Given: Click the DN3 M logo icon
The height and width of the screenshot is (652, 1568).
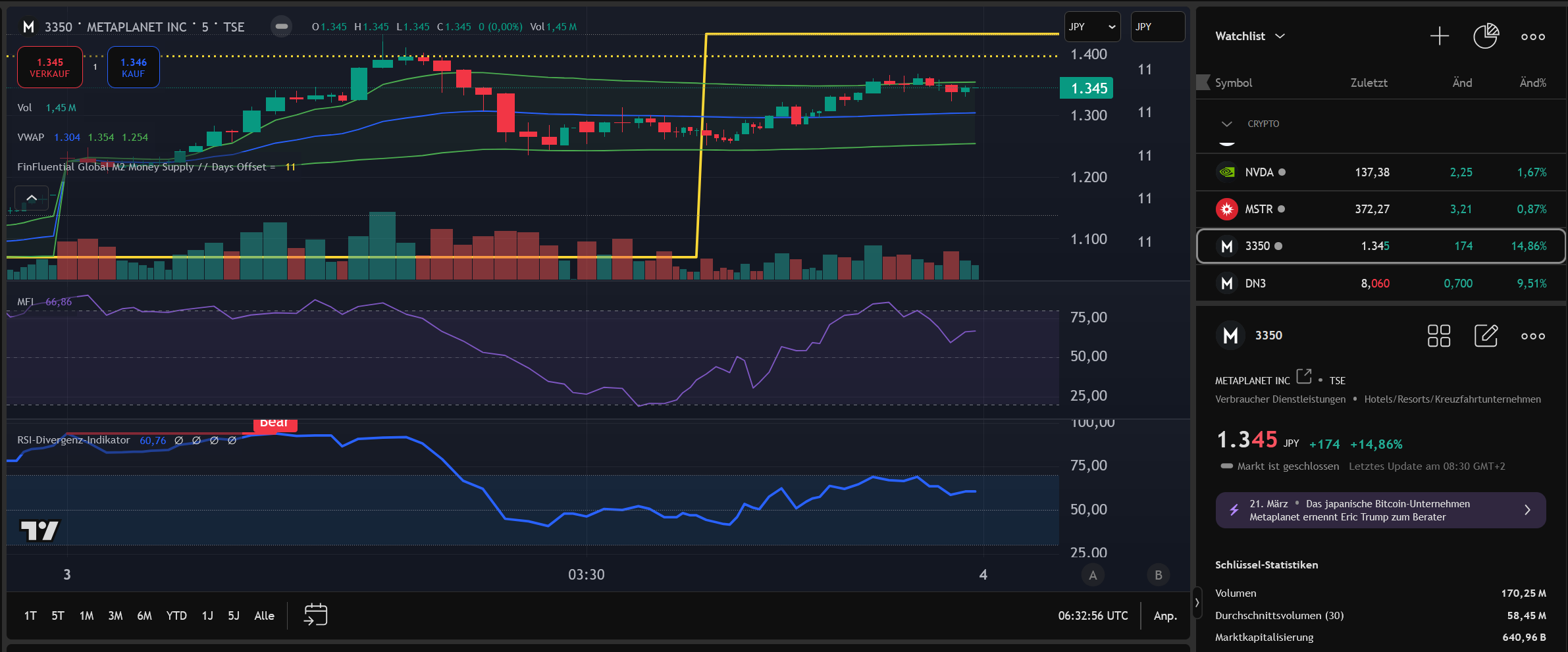Looking at the screenshot, I should click(x=1226, y=284).
